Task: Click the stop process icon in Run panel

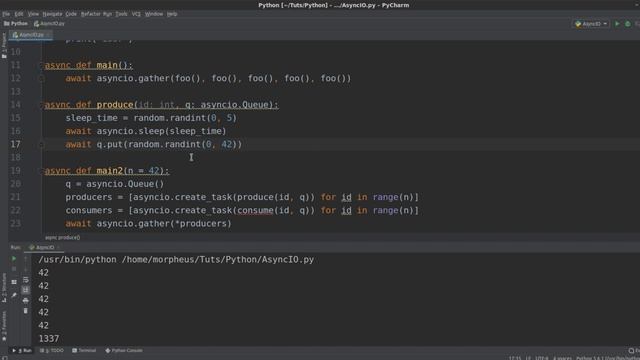Action: click(14, 269)
